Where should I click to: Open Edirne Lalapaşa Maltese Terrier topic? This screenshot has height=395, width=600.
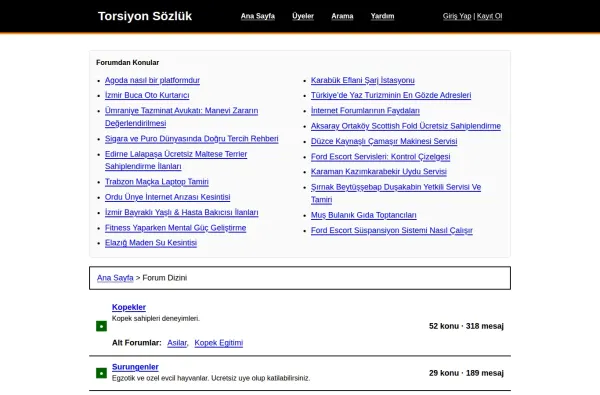(176, 160)
